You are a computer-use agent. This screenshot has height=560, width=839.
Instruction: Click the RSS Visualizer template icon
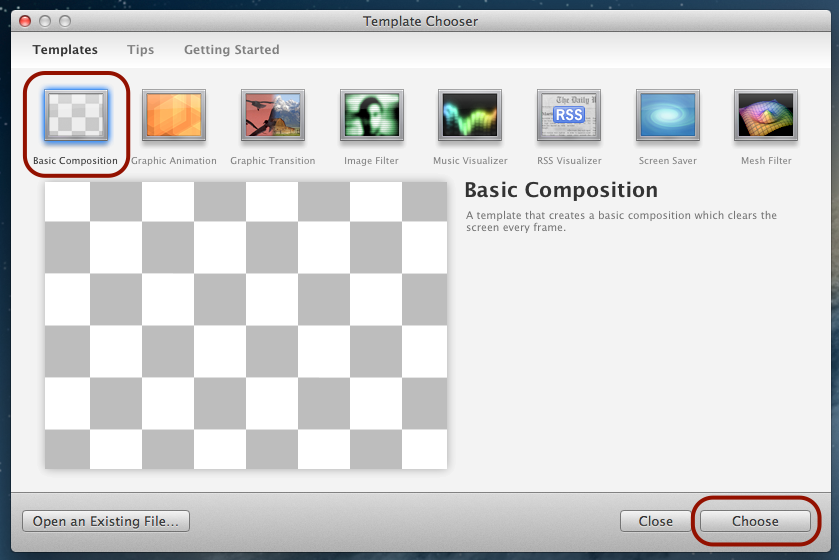[568, 115]
